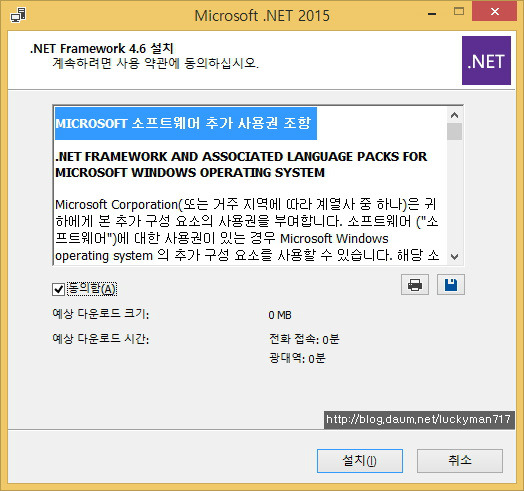Click the 0 MB download size value

click(280, 315)
